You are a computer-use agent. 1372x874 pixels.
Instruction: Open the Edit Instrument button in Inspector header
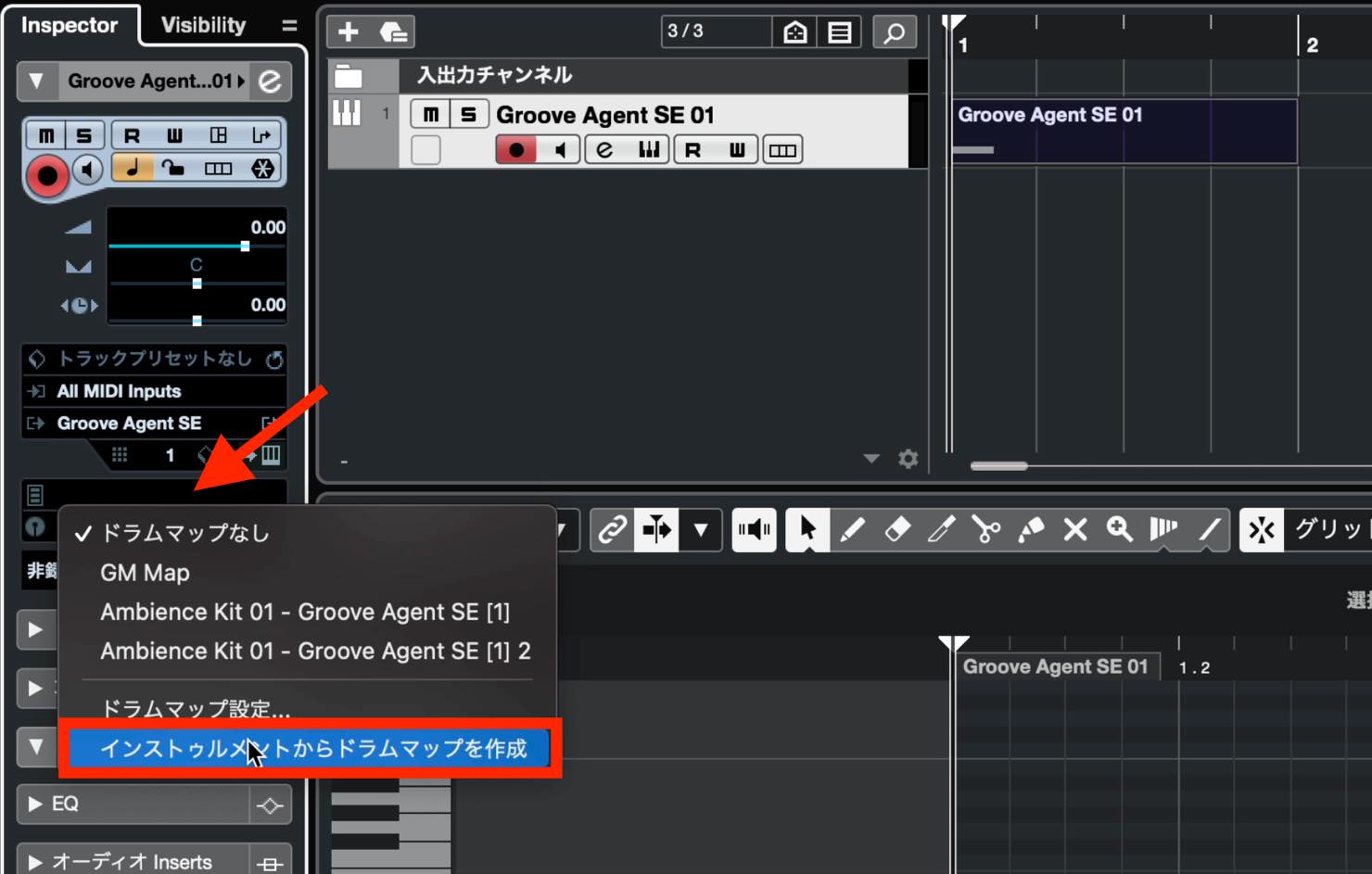point(270,82)
